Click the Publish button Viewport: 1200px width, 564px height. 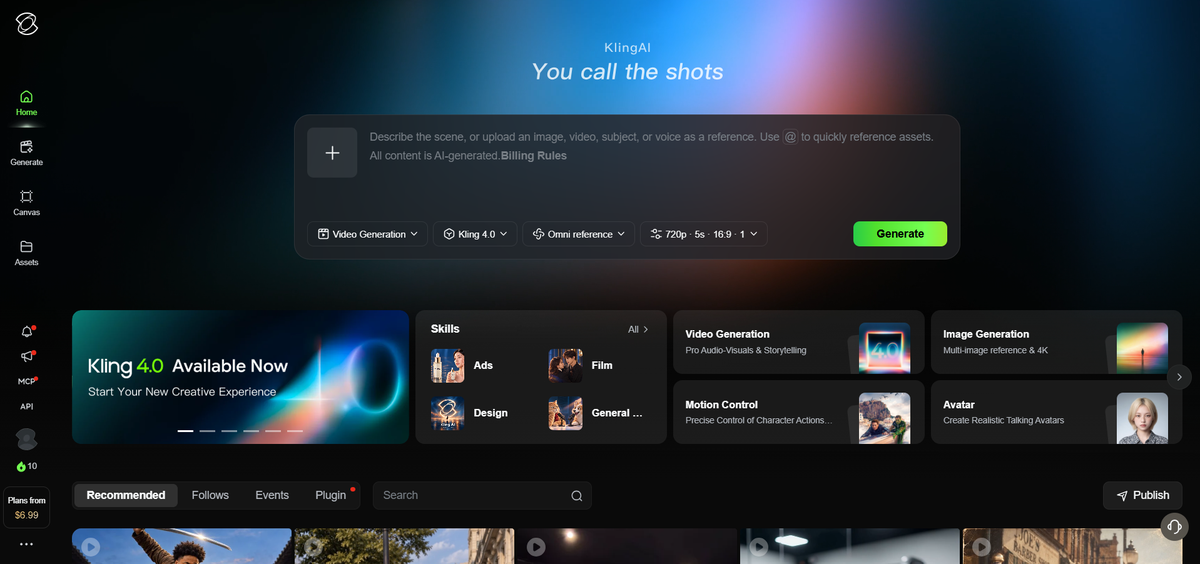pos(1143,495)
